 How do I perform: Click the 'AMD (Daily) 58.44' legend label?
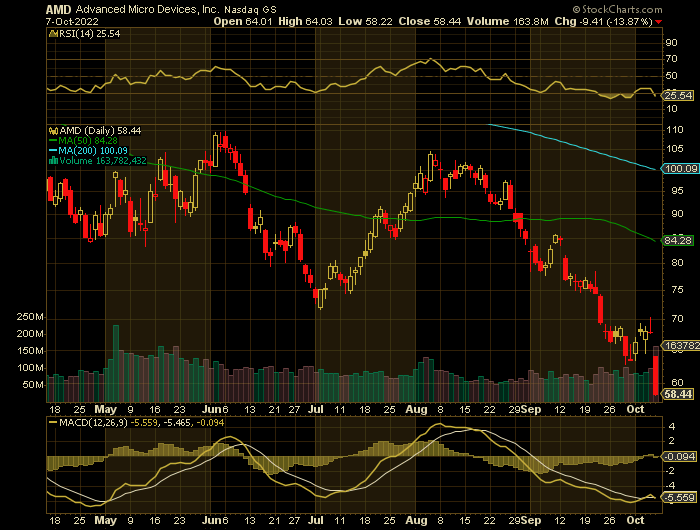[100, 131]
